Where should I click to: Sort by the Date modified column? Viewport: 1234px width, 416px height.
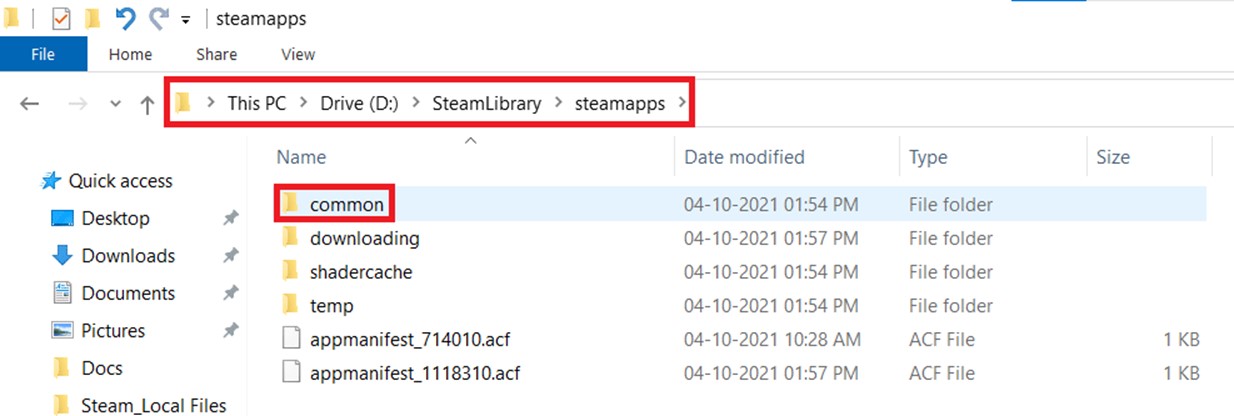coord(744,157)
